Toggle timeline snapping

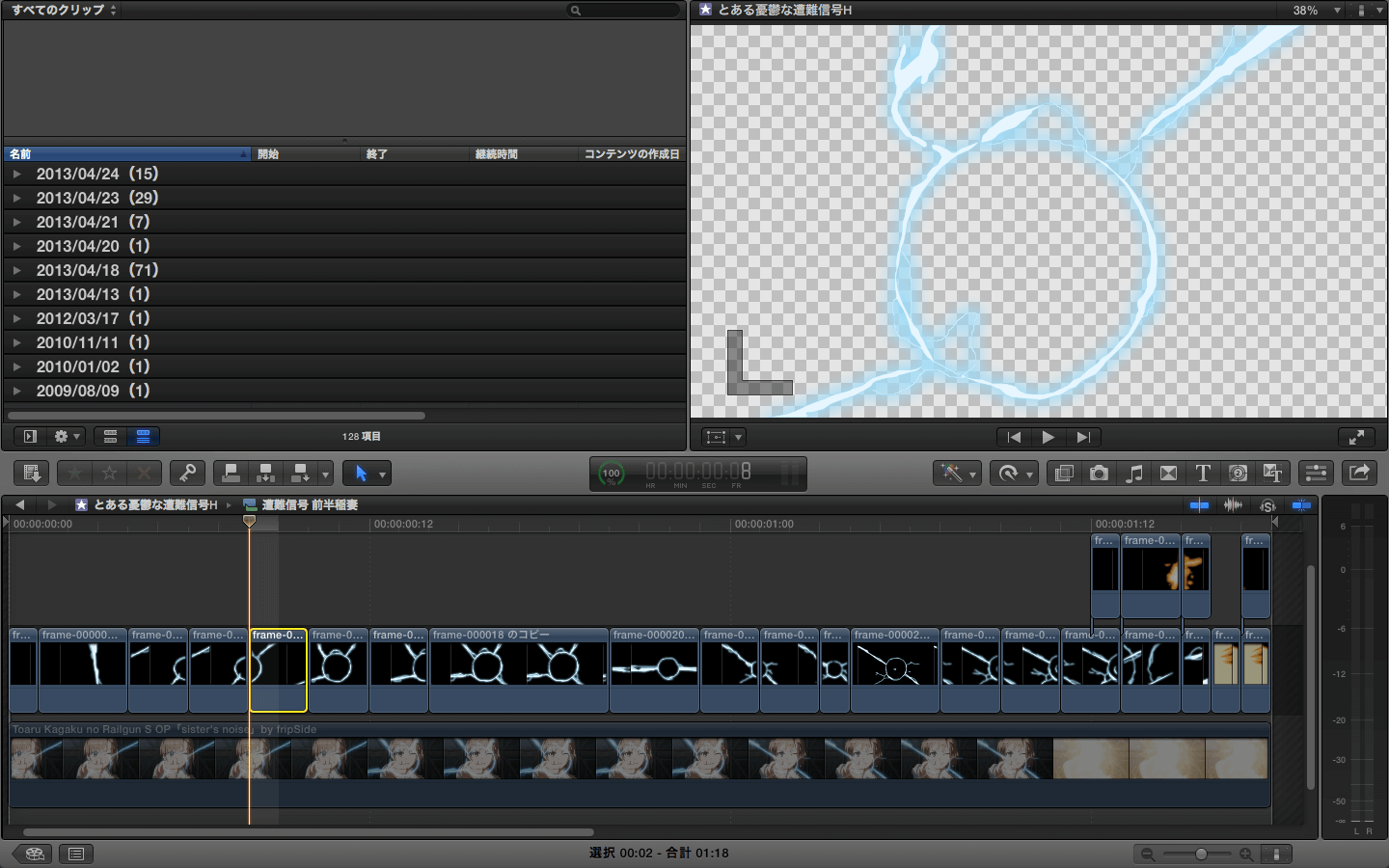[1301, 504]
